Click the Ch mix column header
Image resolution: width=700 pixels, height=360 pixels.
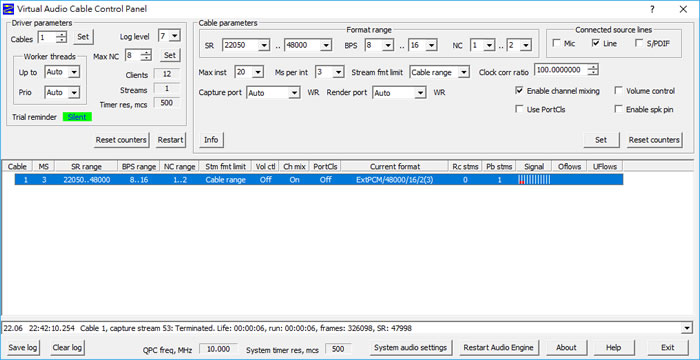[295, 167]
